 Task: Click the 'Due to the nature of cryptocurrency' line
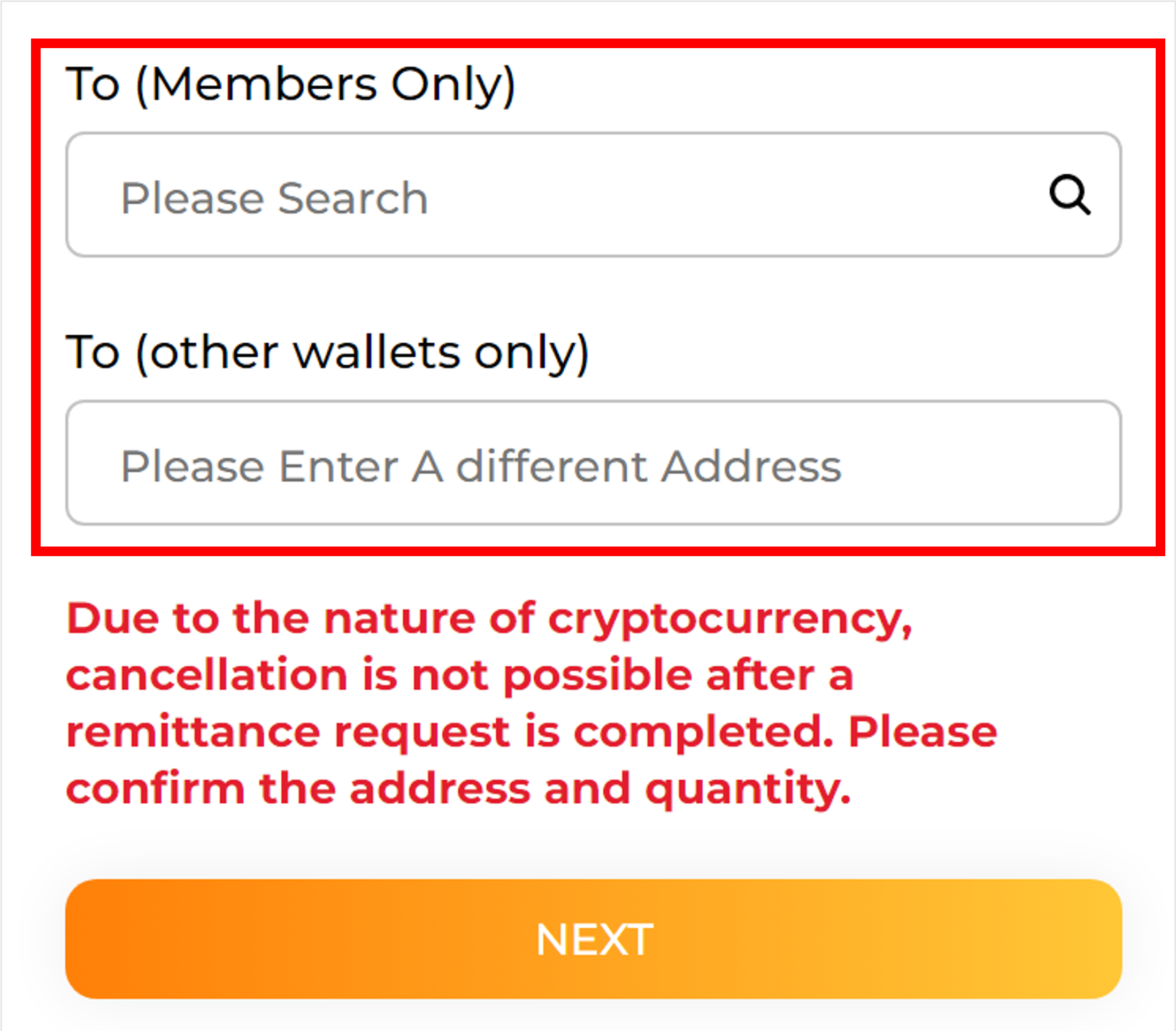coord(489,619)
